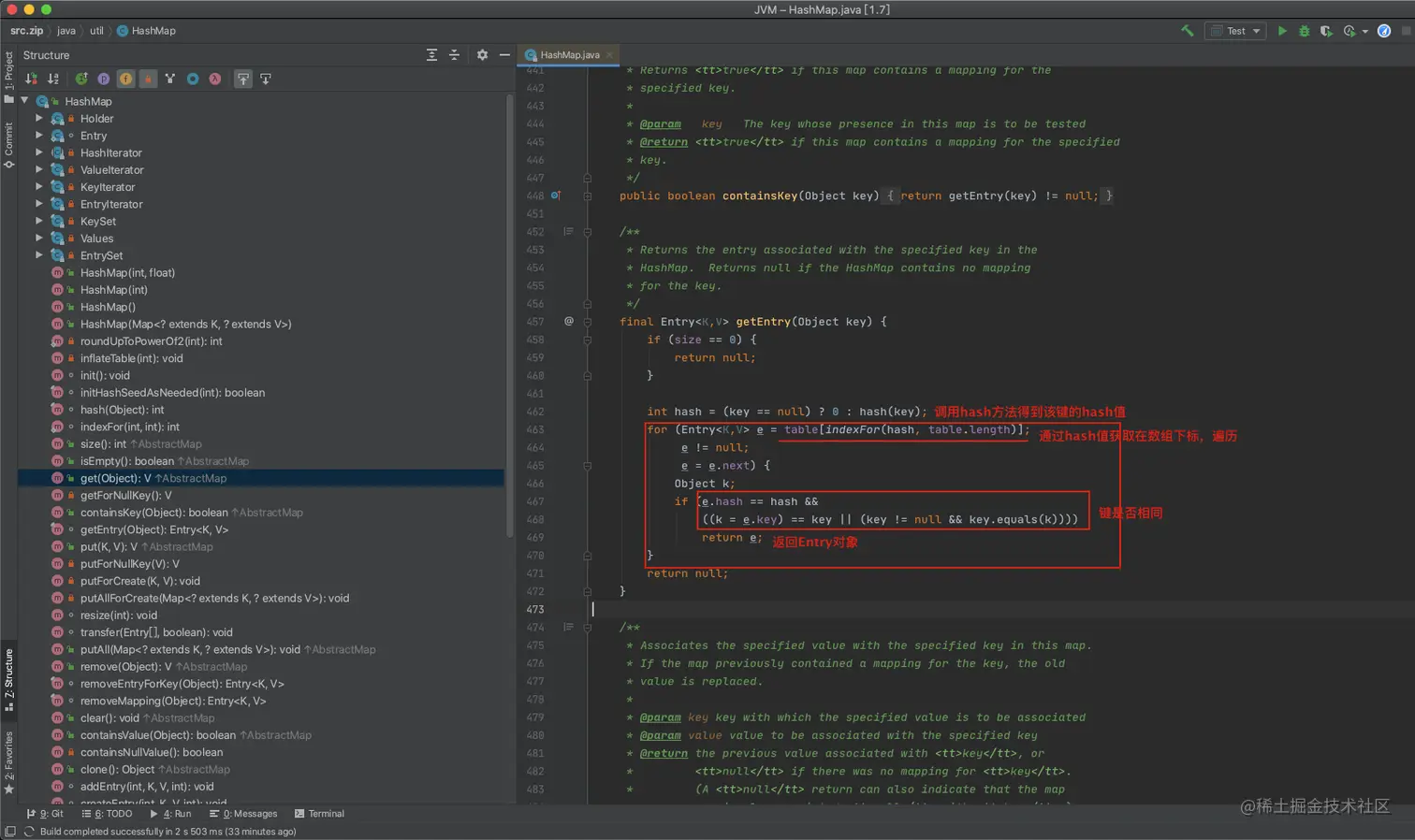The image size is (1415, 840).
Task: Click the blue compass icon in toolbar
Action: coord(1384,31)
